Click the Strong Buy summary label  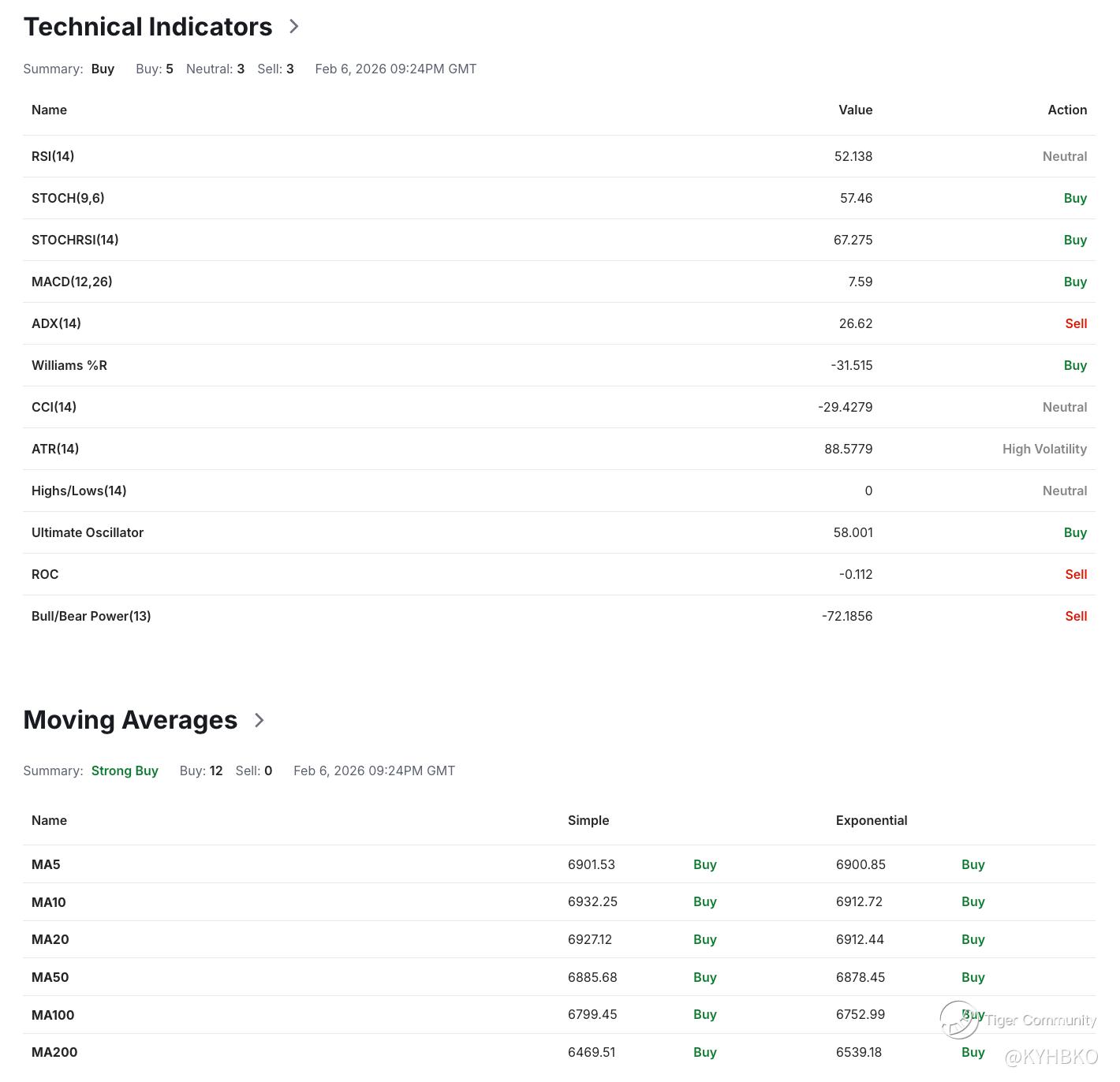point(125,770)
